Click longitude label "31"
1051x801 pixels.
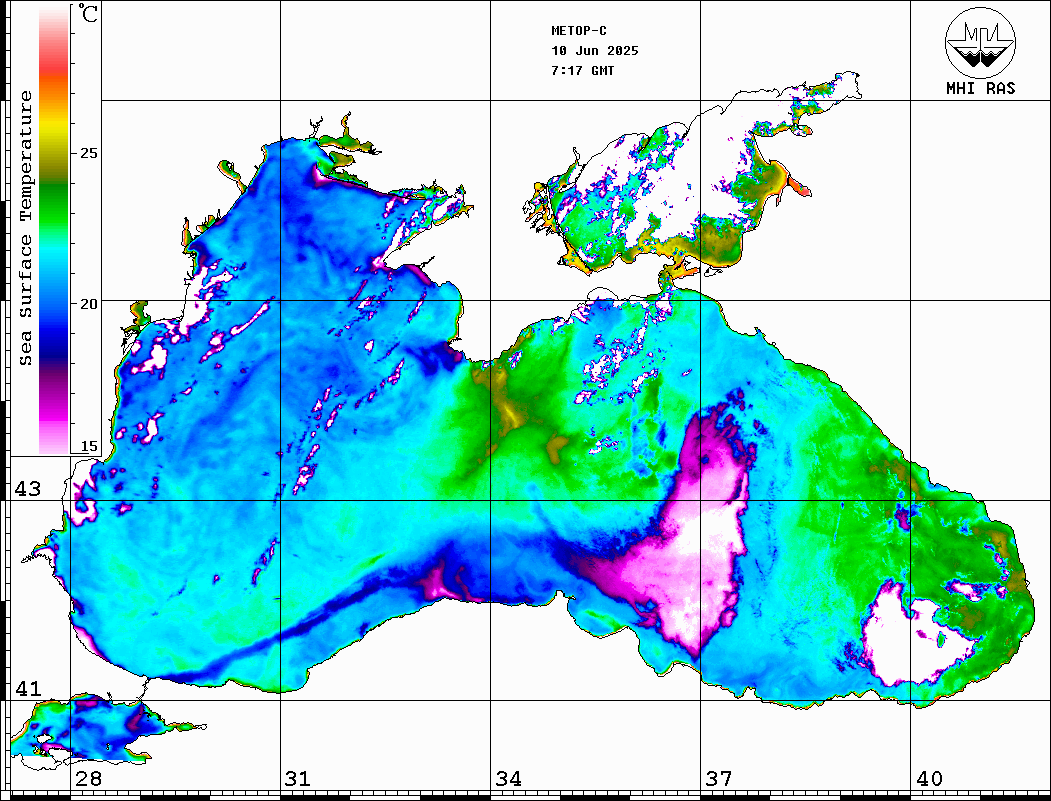pyautogui.click(x=298, y=779)
